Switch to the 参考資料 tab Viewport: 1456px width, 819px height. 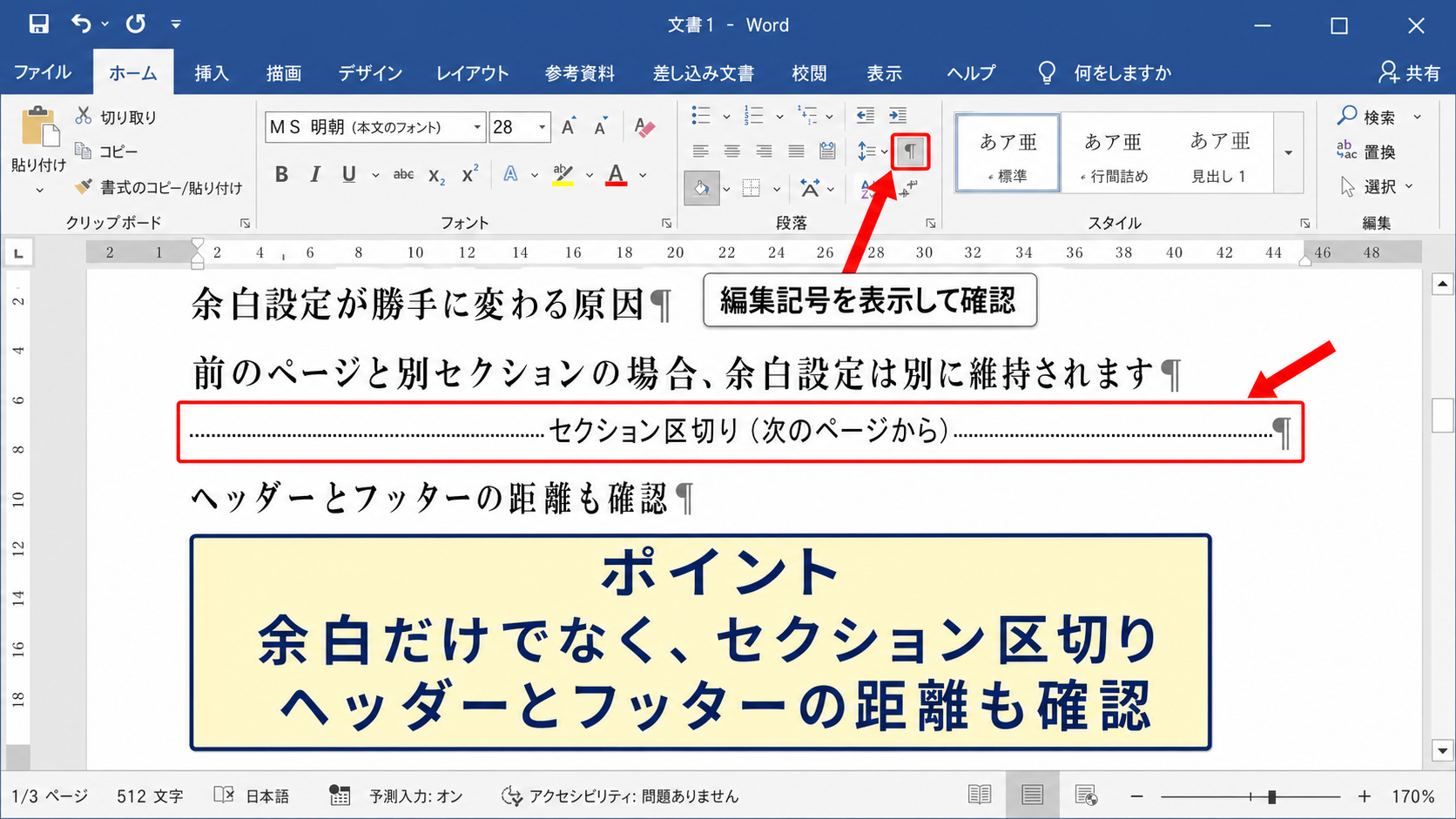coord(580,73)
